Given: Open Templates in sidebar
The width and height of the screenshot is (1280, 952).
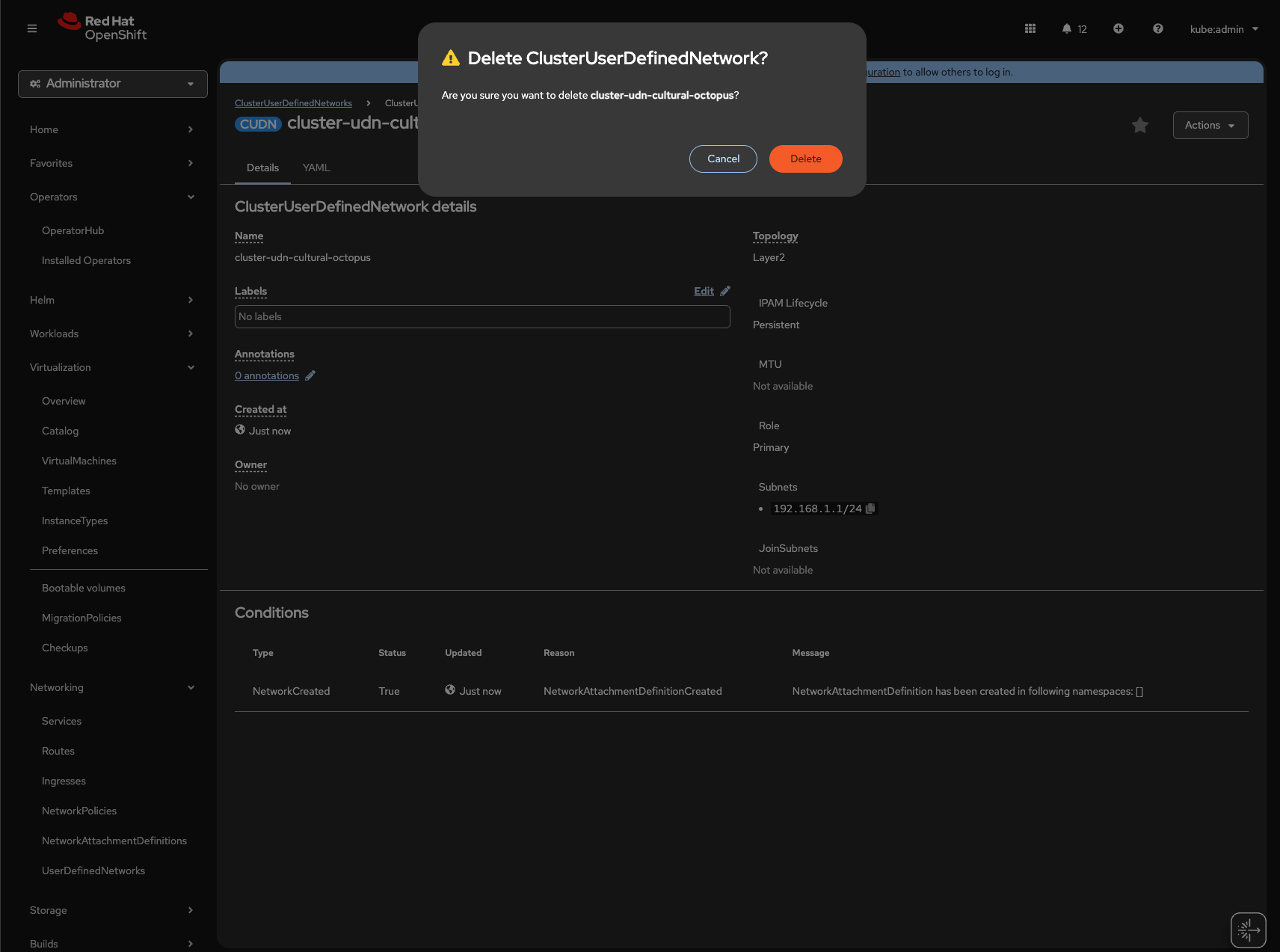Looking at the screenshot, I should [x=66, y=491].
